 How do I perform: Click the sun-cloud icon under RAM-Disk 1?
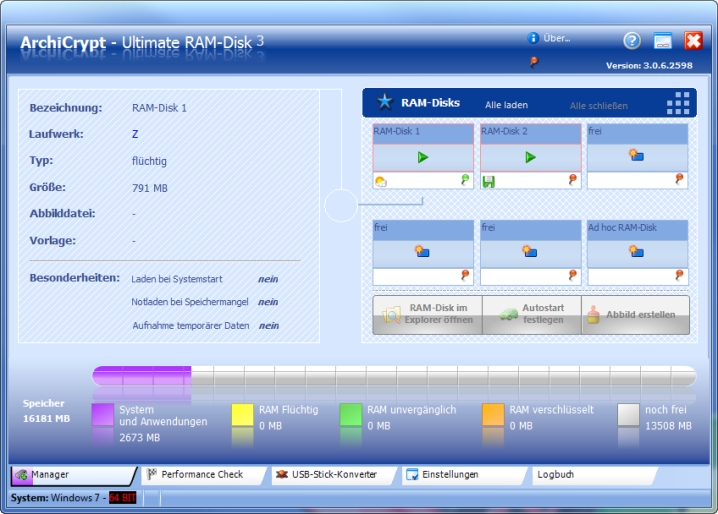[x=381, y=181]
